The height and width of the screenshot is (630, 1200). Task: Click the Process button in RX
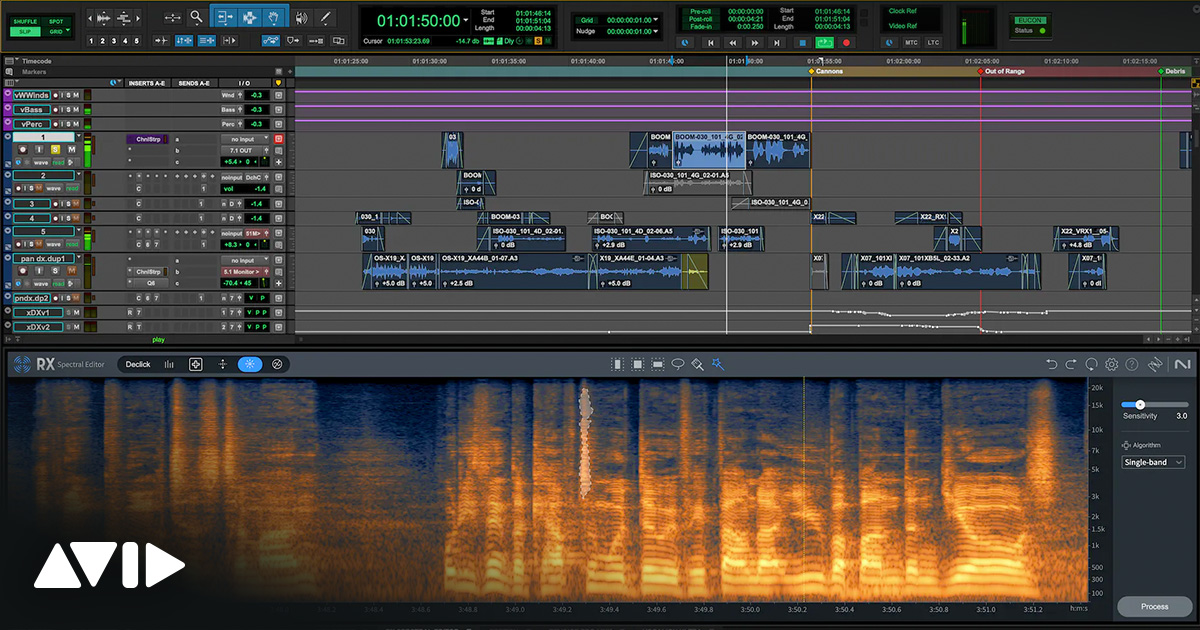(x=1154, y=607)
